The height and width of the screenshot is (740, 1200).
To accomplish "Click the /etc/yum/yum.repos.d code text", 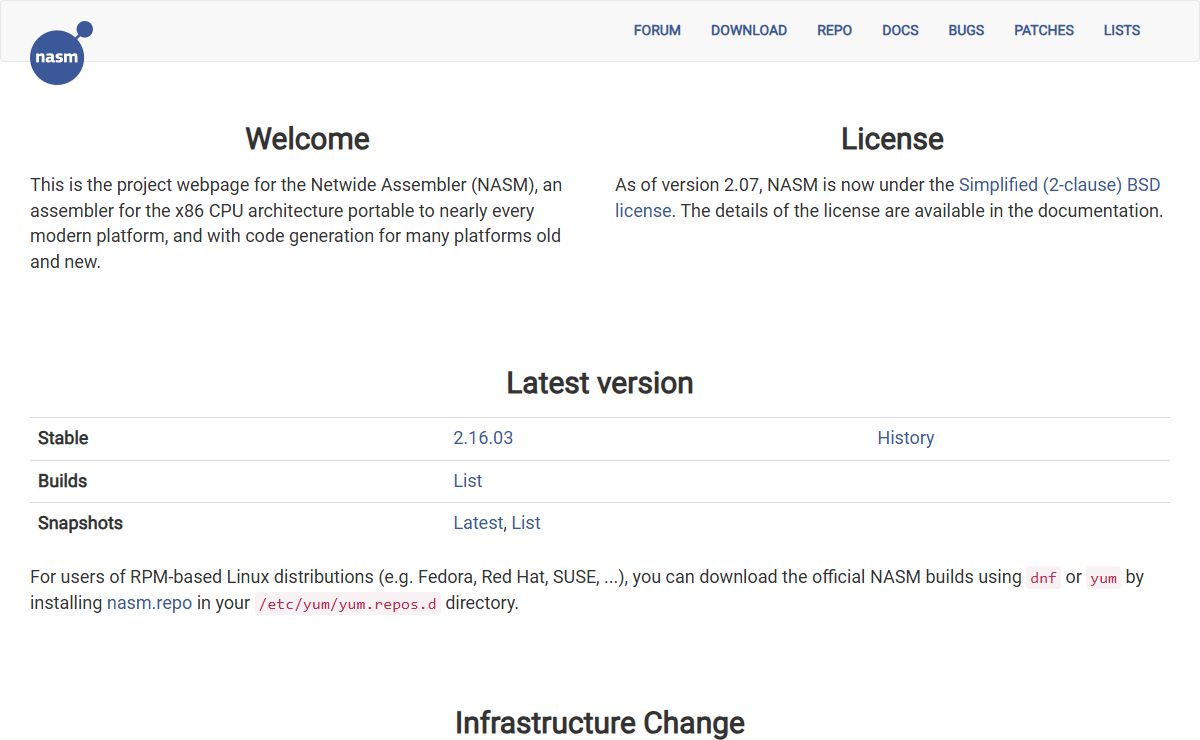I will pos(347,604).
